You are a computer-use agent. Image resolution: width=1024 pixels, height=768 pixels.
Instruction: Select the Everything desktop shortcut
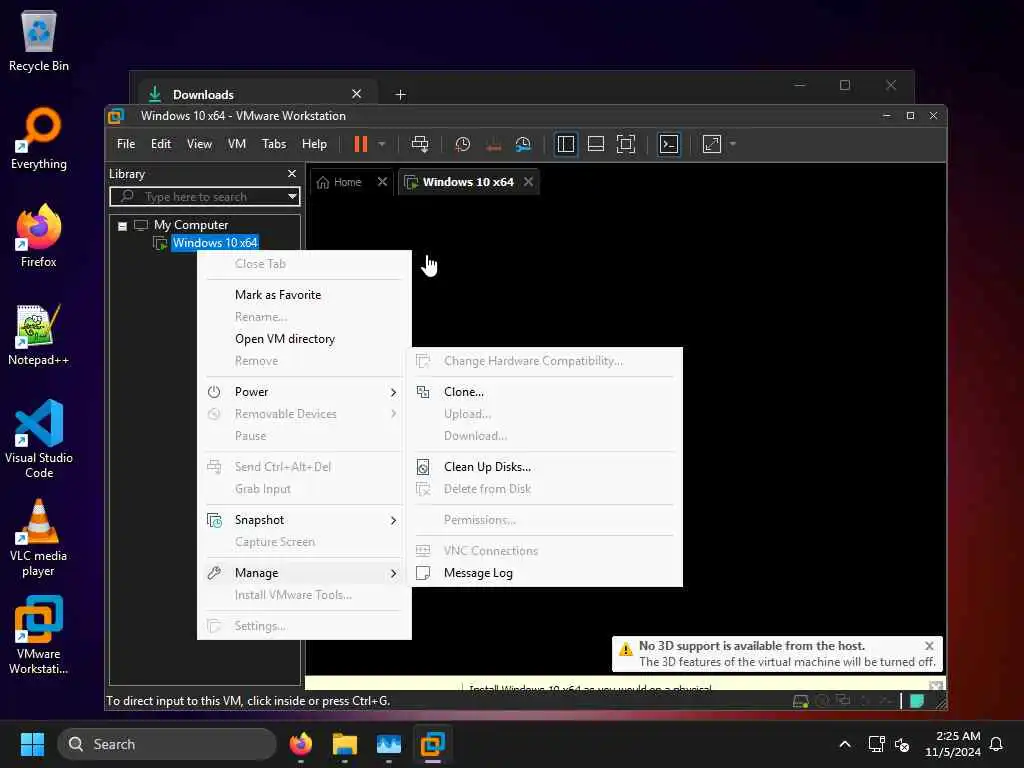(39, 138)
